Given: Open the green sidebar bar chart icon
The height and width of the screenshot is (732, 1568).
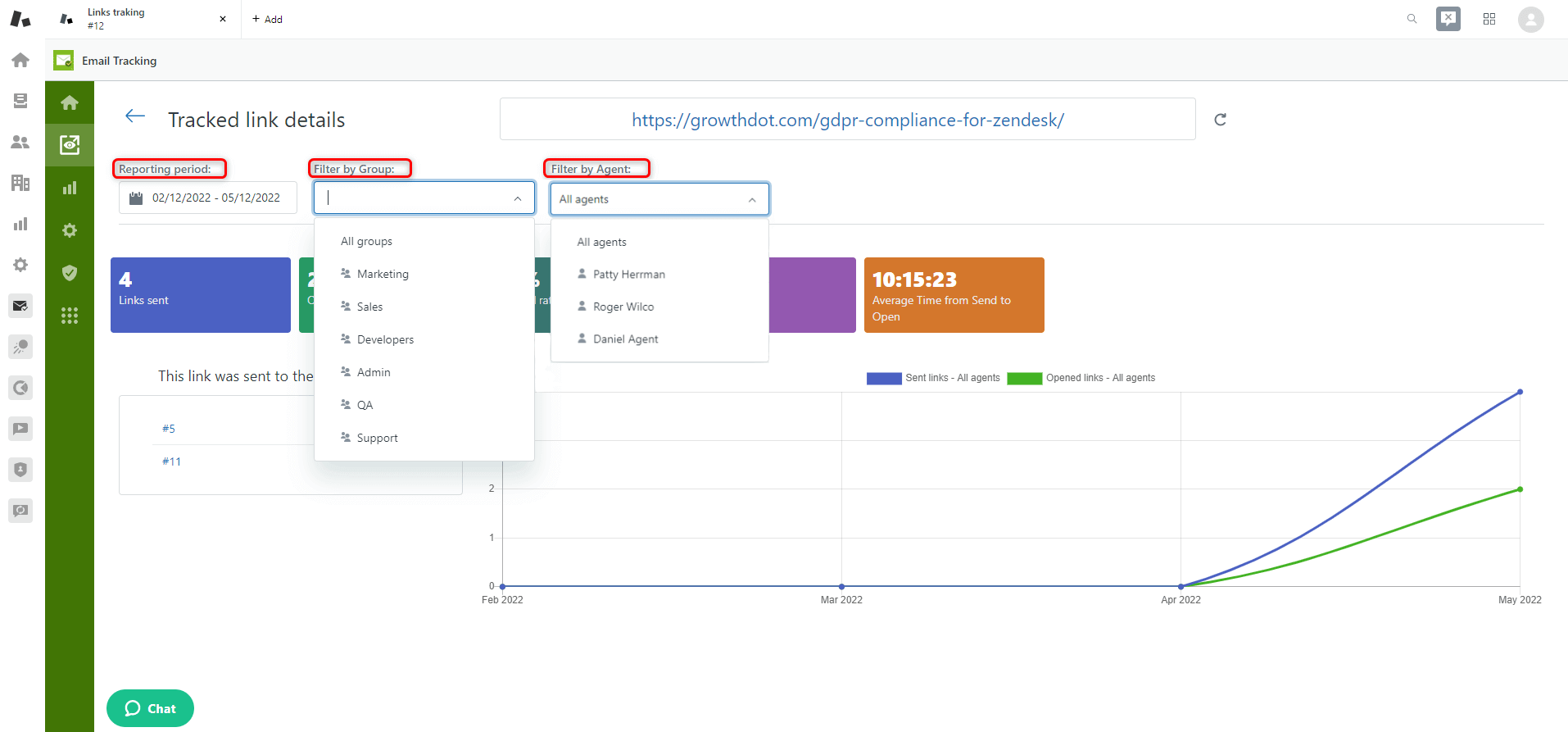Looking at the screenshot, I should tap(70, 188).
